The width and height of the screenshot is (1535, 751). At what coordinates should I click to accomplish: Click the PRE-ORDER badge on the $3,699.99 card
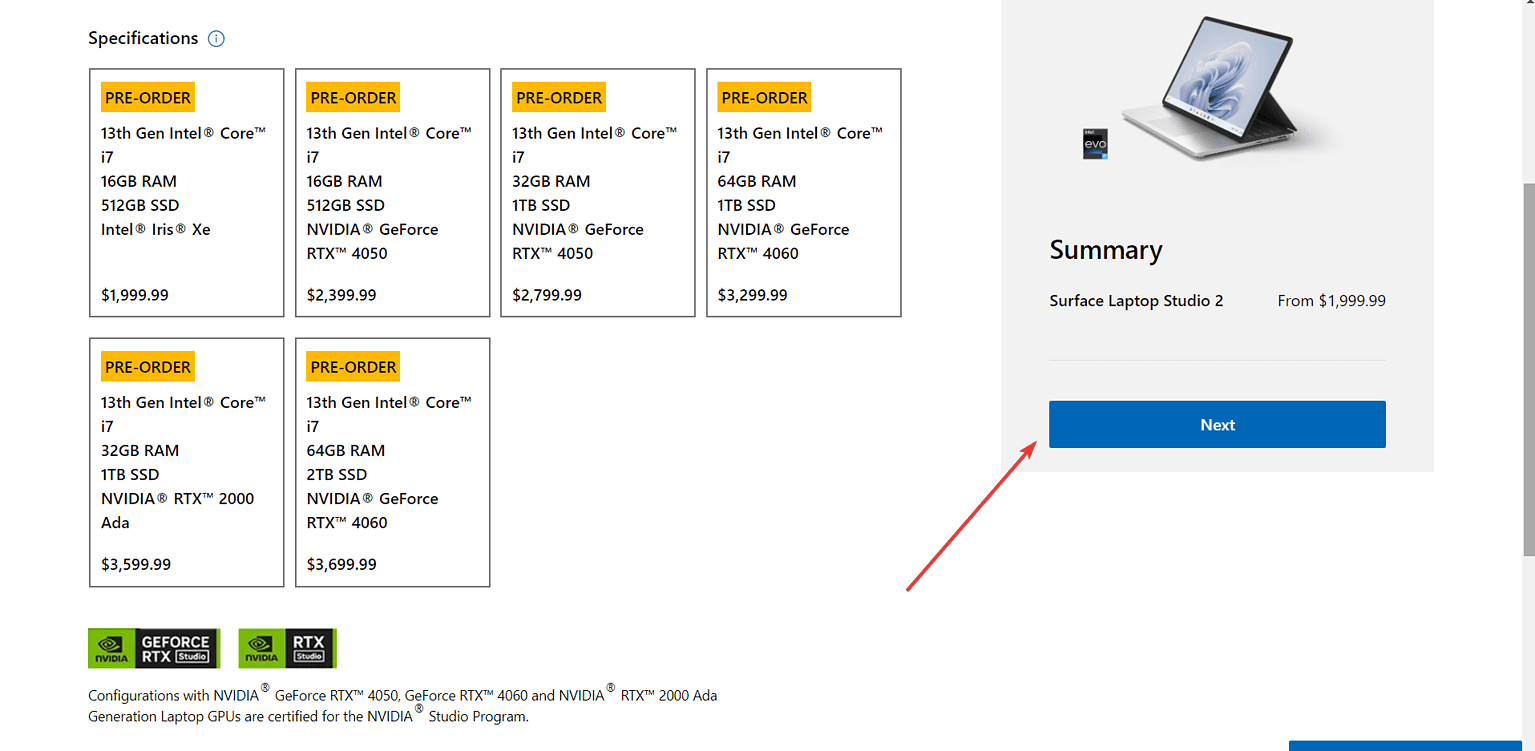[353, 366]
